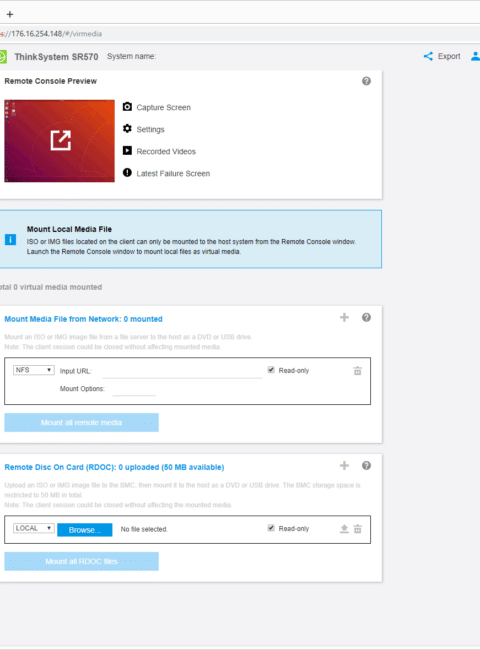The image size is (480, 650).
Task: Click the Browse... button
Action: 85,530
